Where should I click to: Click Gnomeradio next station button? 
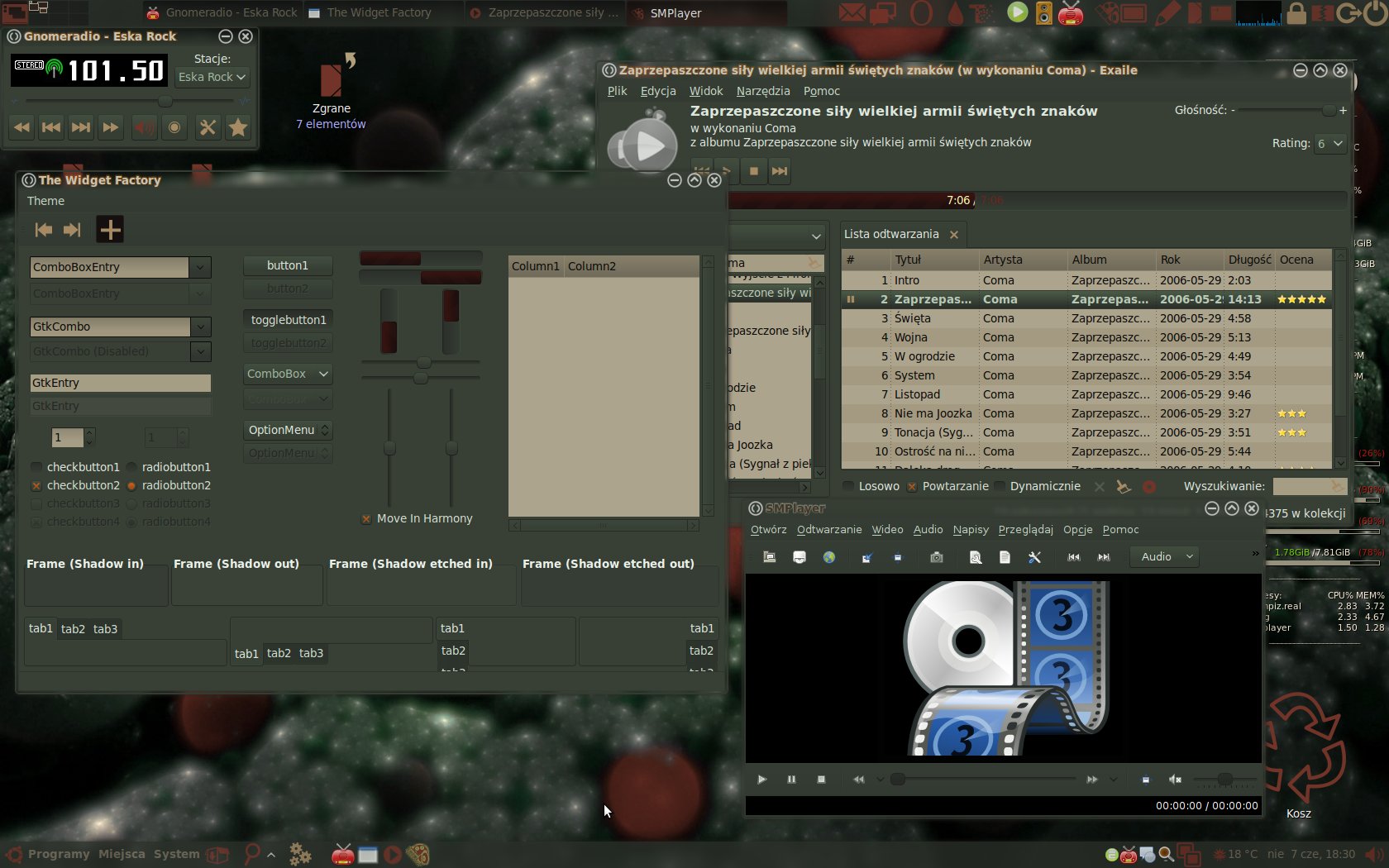[x=81, y=127]
